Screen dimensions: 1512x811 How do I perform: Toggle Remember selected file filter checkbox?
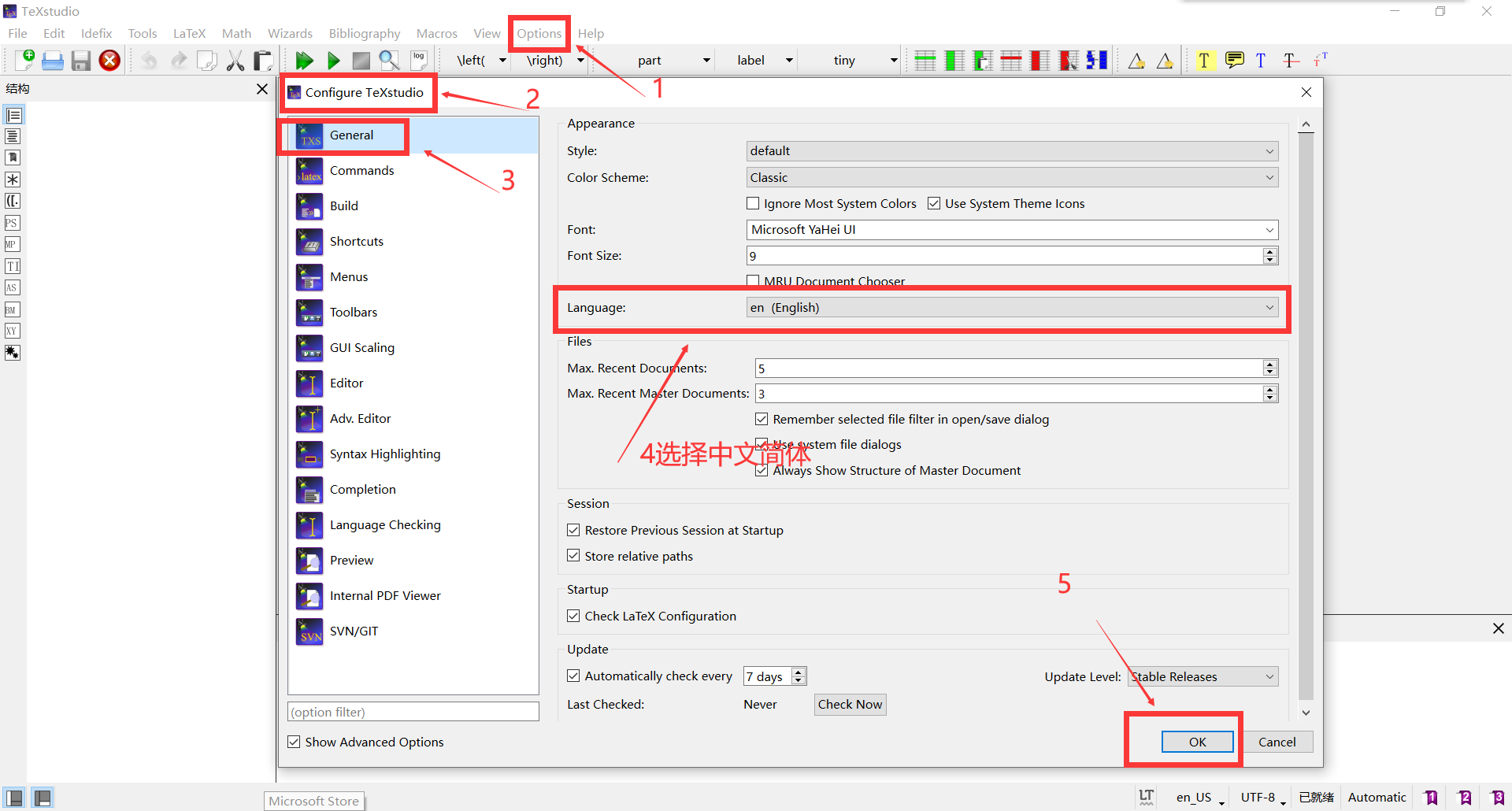pos(762,419)
